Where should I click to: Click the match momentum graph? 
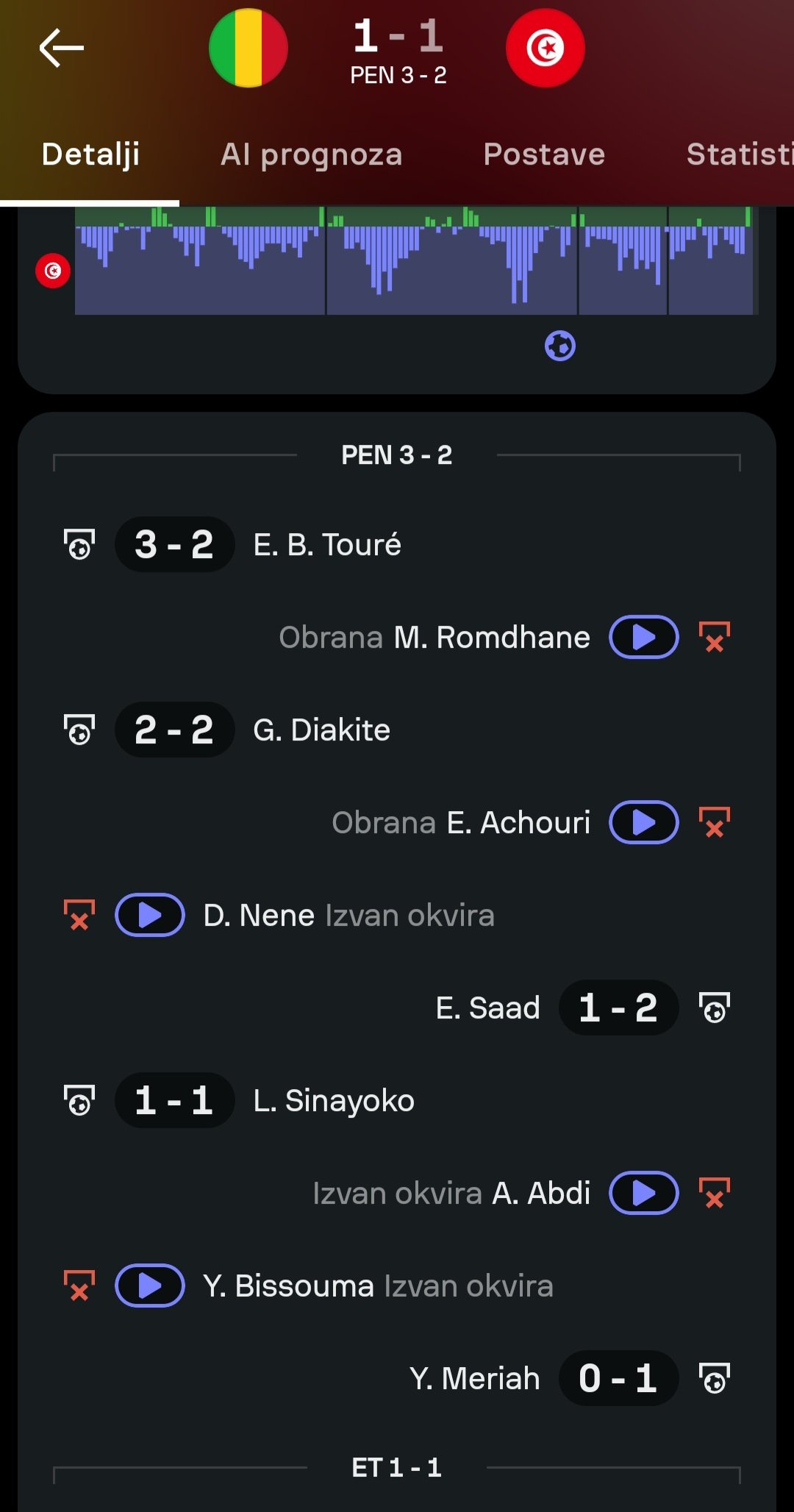[416, 261]
